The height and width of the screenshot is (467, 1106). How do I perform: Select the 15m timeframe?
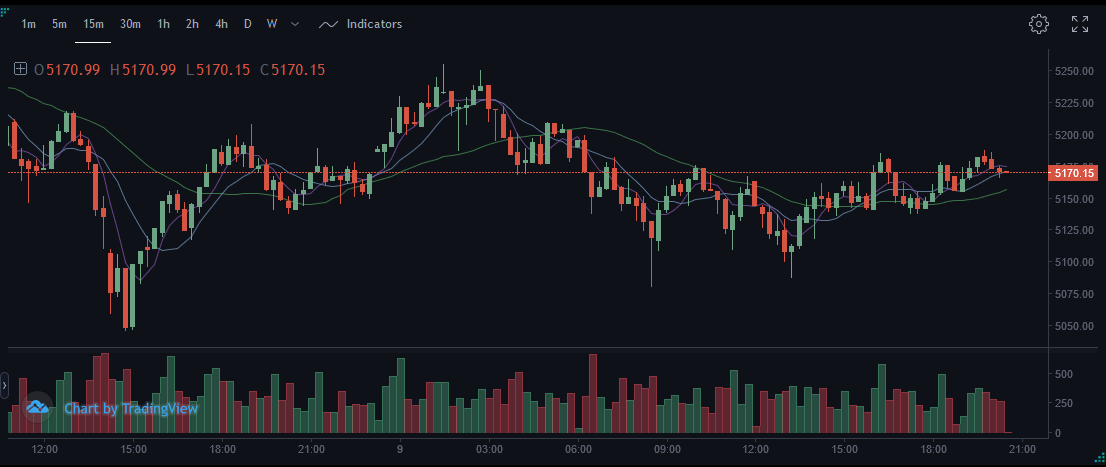(94, 24)
